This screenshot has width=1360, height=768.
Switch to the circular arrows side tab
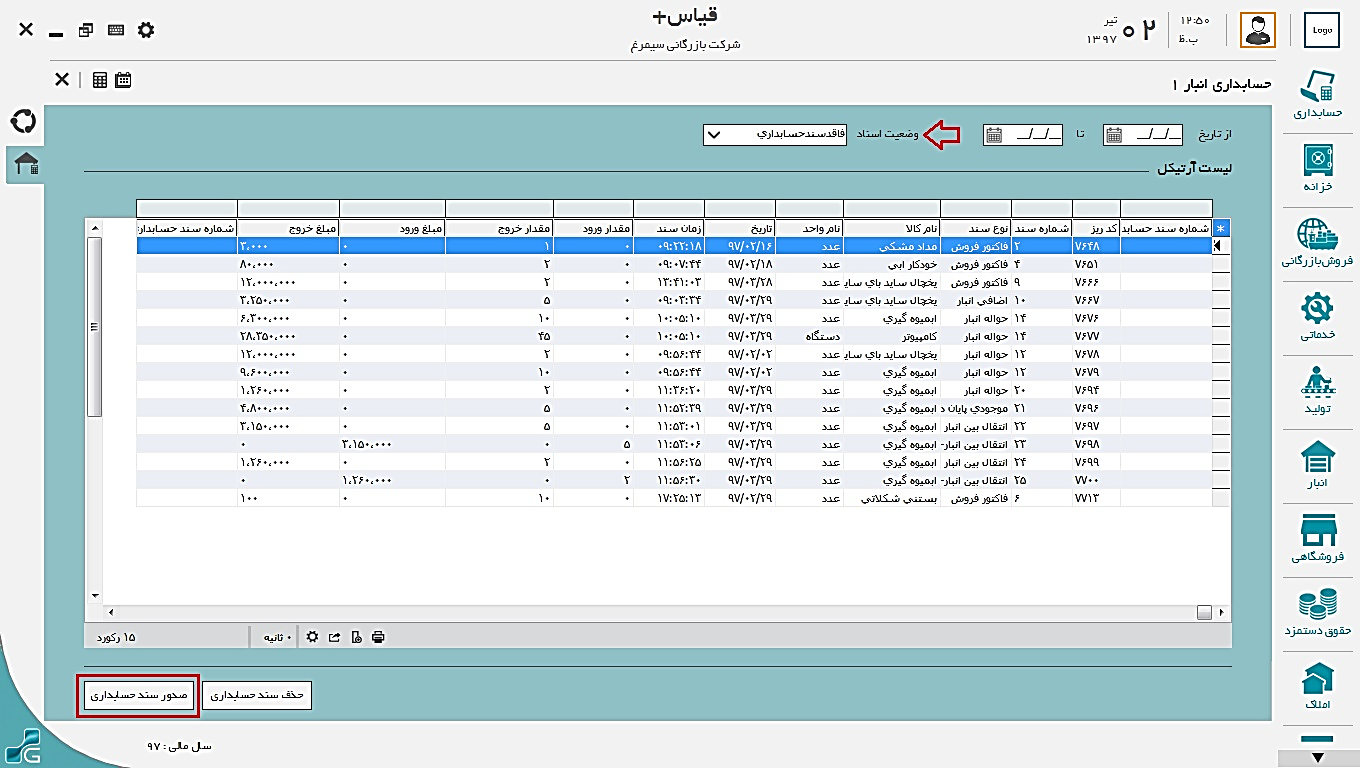pos(23,122)
